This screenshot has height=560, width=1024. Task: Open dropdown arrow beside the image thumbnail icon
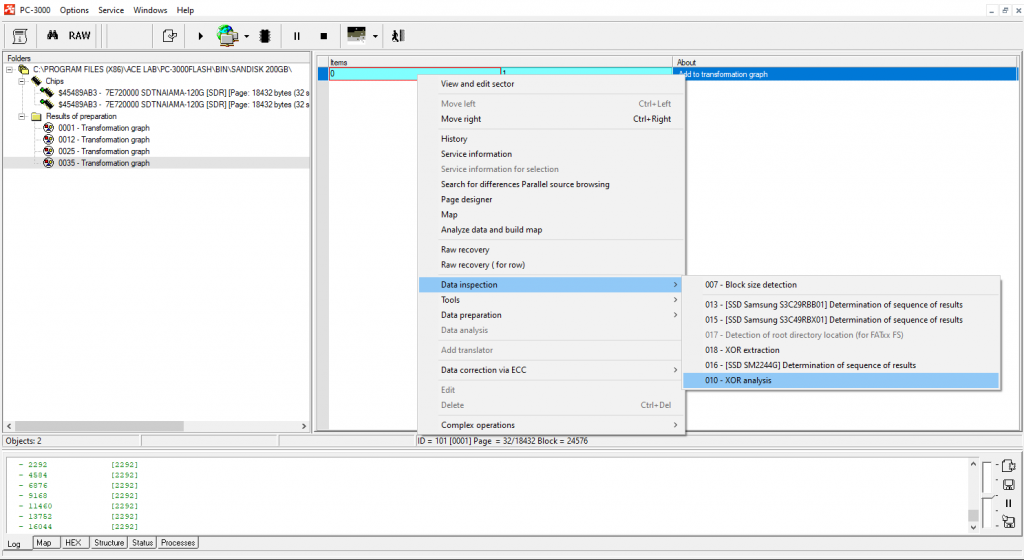pyautogui.click(x=375, y=36)
